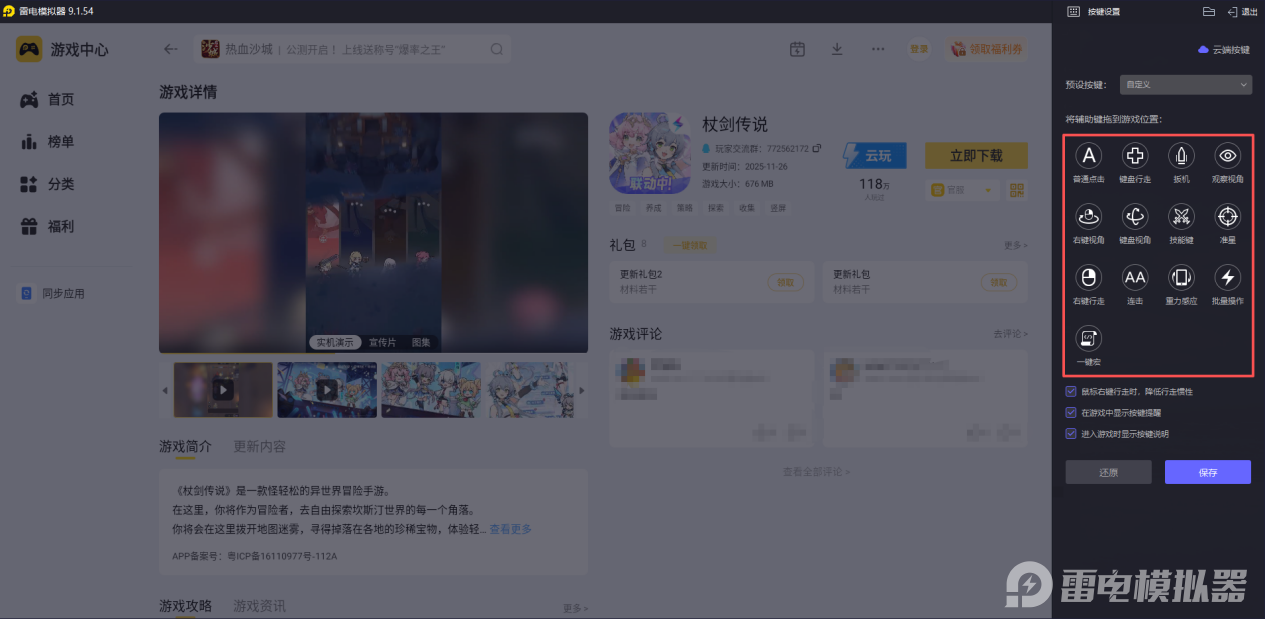The width and height of the screenshot is (1265, 619).
Task: Toggle 进入游戏时显示按键说明 checkbox
Action: click(1070, 432)
